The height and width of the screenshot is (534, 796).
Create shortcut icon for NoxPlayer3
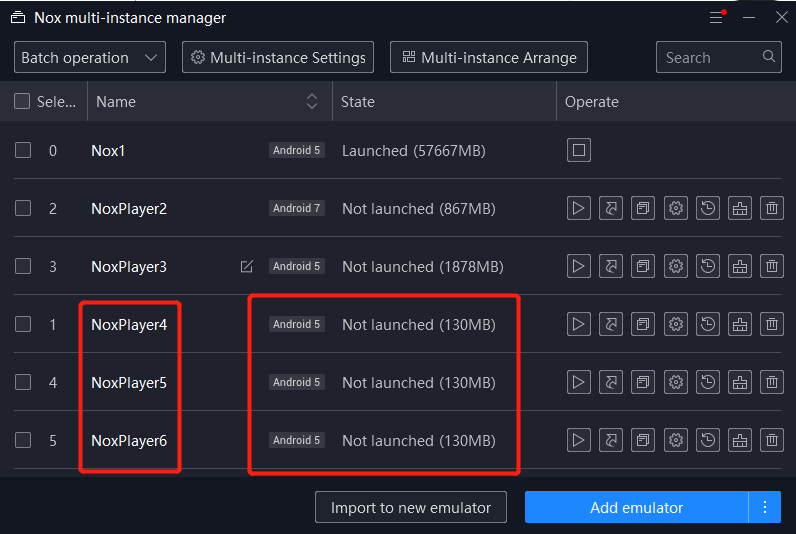pyautogui.click(x=611, y=266)
